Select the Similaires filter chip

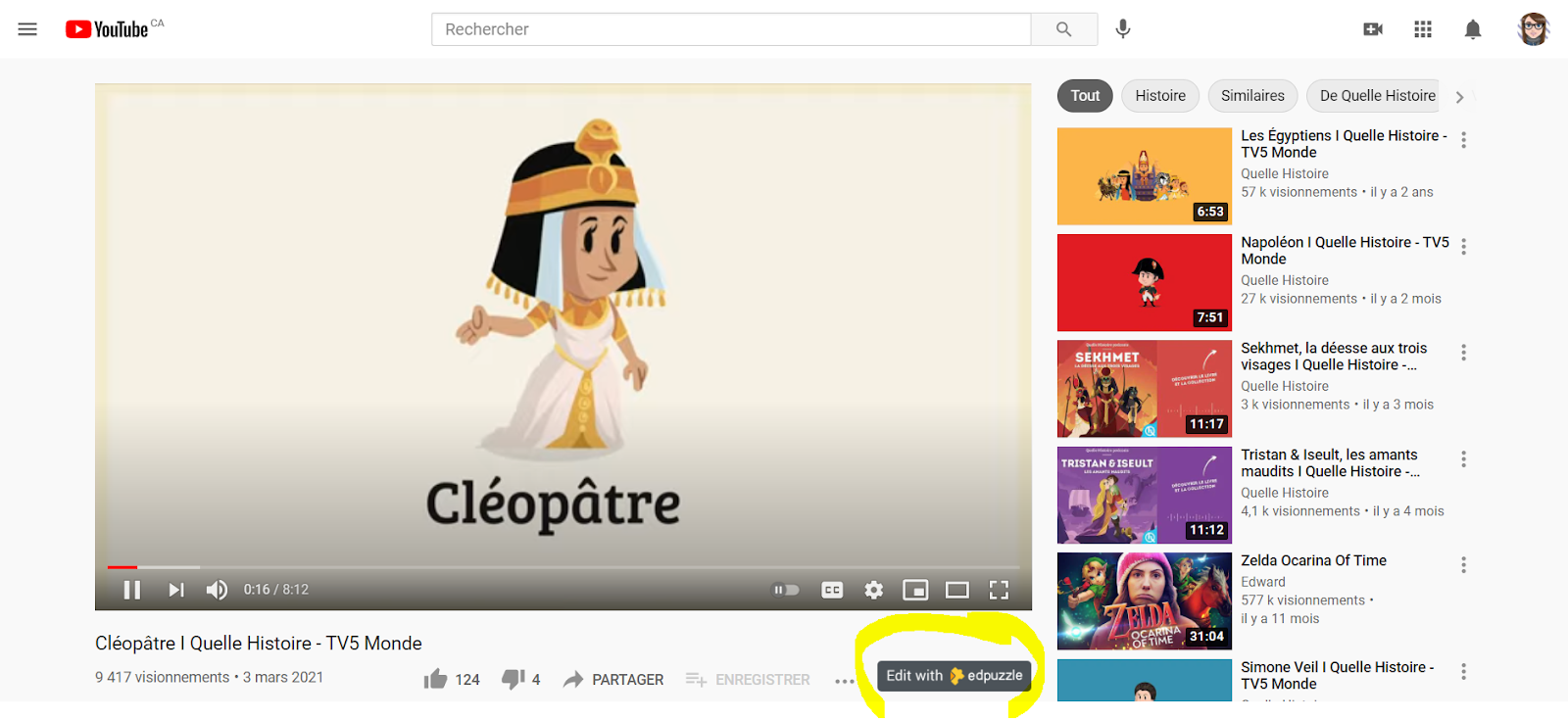pos(1252,96)
